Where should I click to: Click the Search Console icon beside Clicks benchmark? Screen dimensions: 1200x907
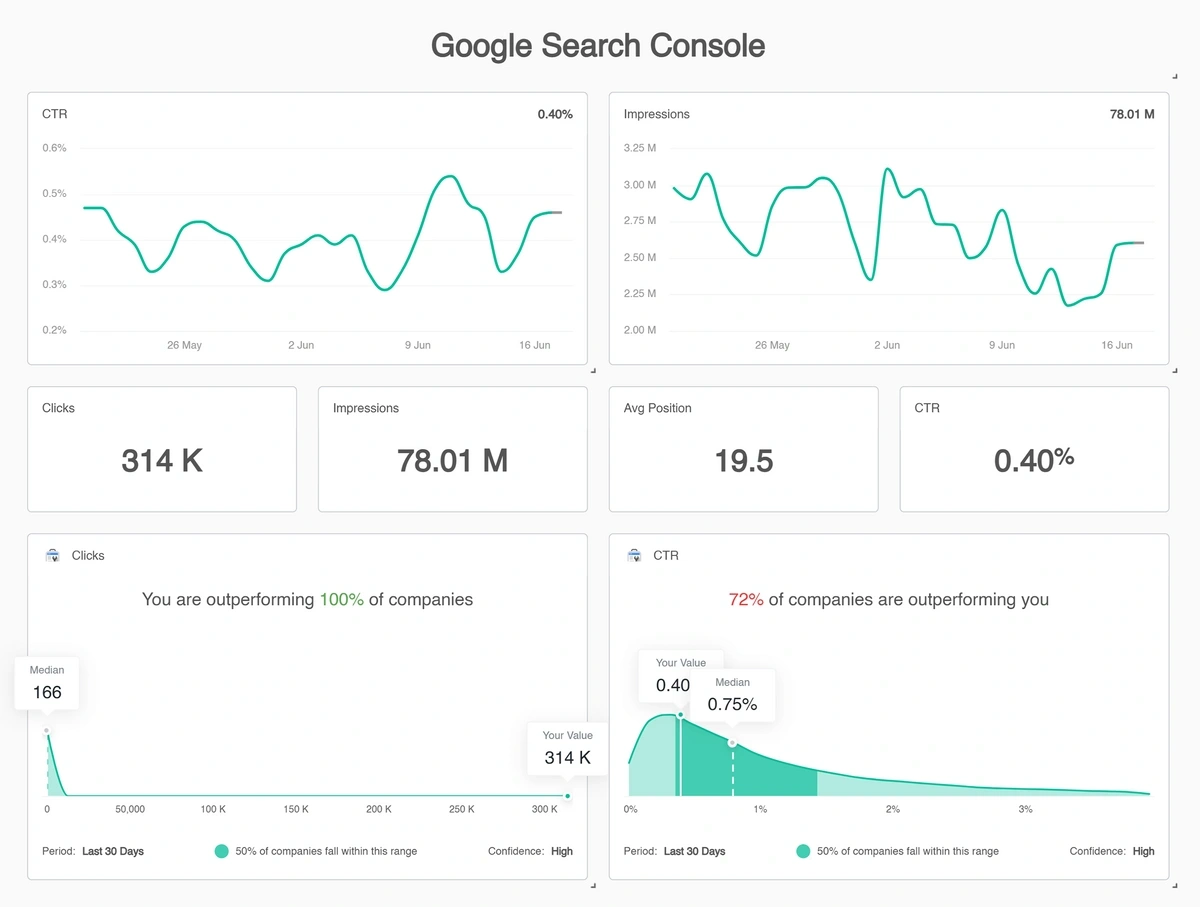pos(53,555)
